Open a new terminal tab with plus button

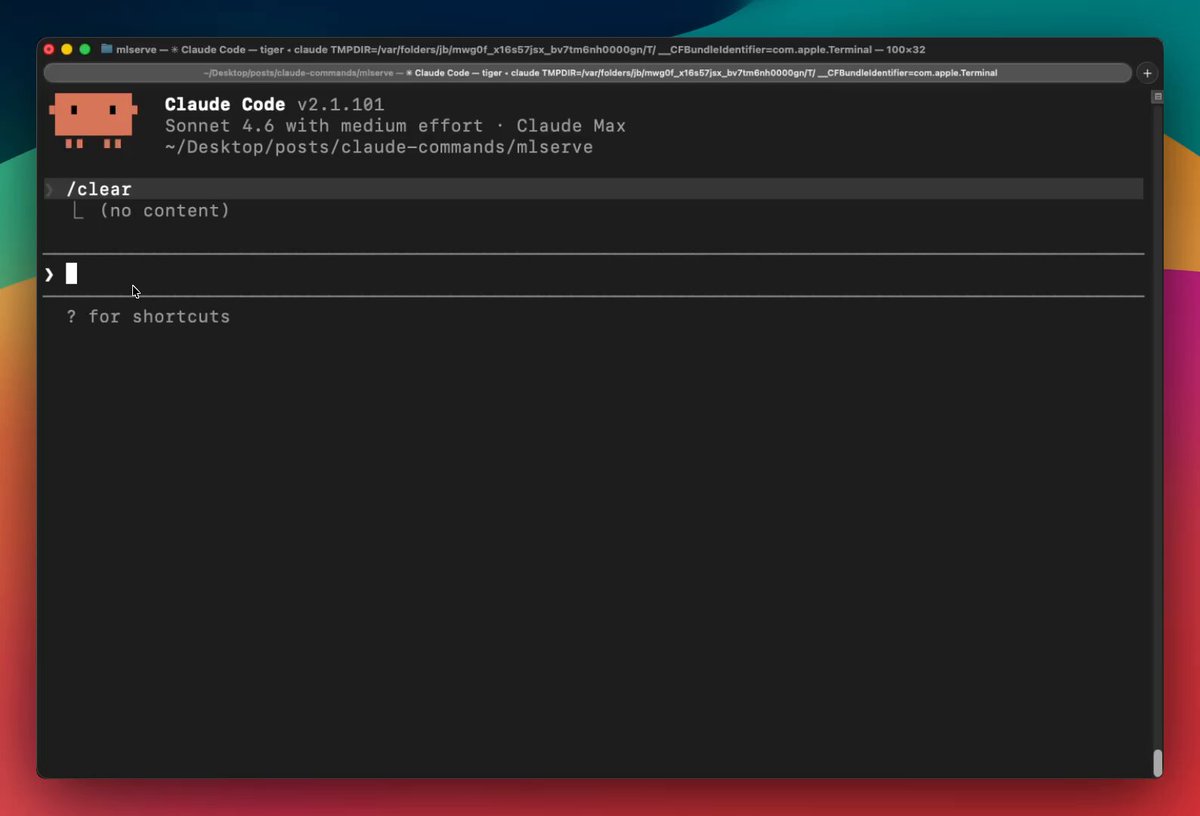[x=1147, y=73]
